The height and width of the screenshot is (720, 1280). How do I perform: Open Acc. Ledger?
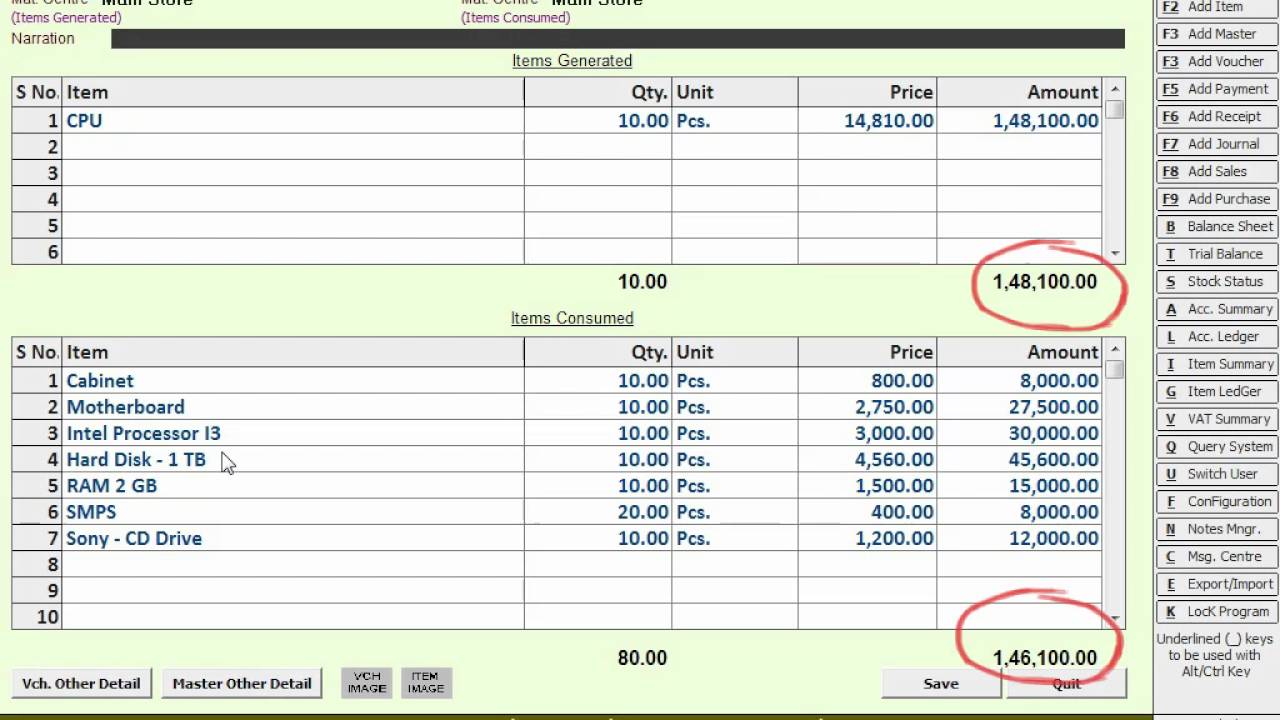pos(1217,336)
